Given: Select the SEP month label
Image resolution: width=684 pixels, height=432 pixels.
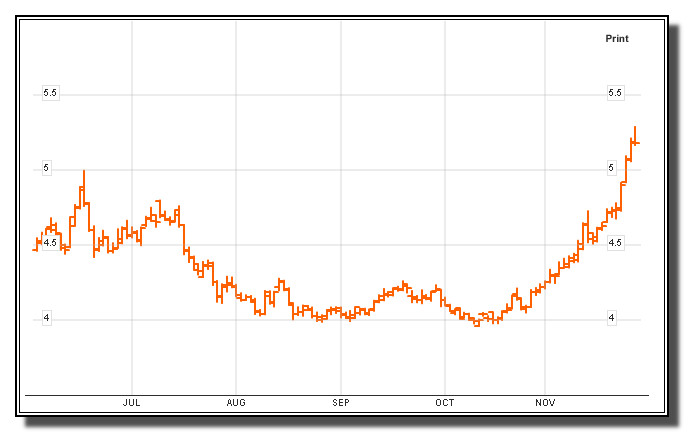Looking at the screenshot, I should [341, 402].
